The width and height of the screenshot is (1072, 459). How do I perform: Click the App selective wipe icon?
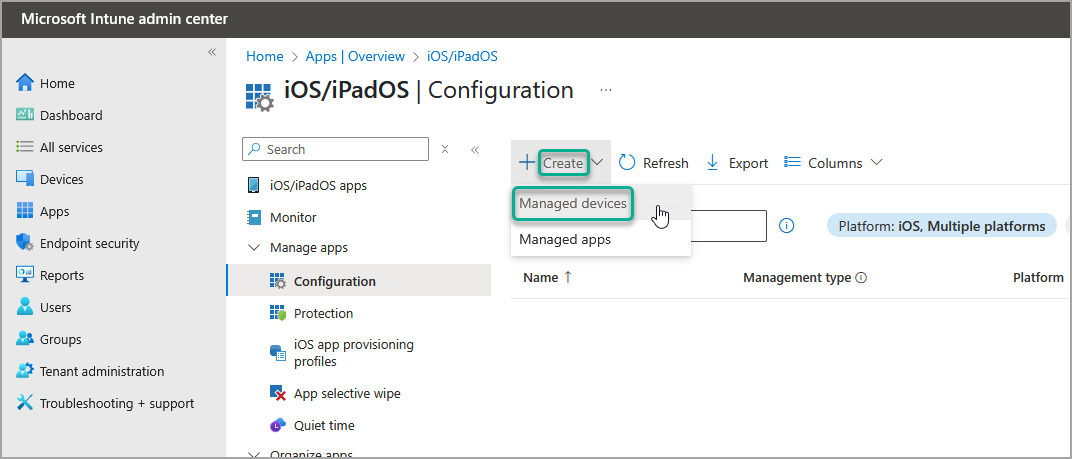[x=278, y=393]
